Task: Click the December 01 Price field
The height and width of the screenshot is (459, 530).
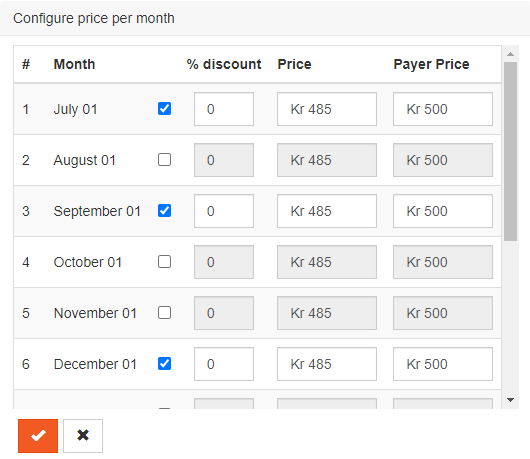Action: tap(327, 364)
